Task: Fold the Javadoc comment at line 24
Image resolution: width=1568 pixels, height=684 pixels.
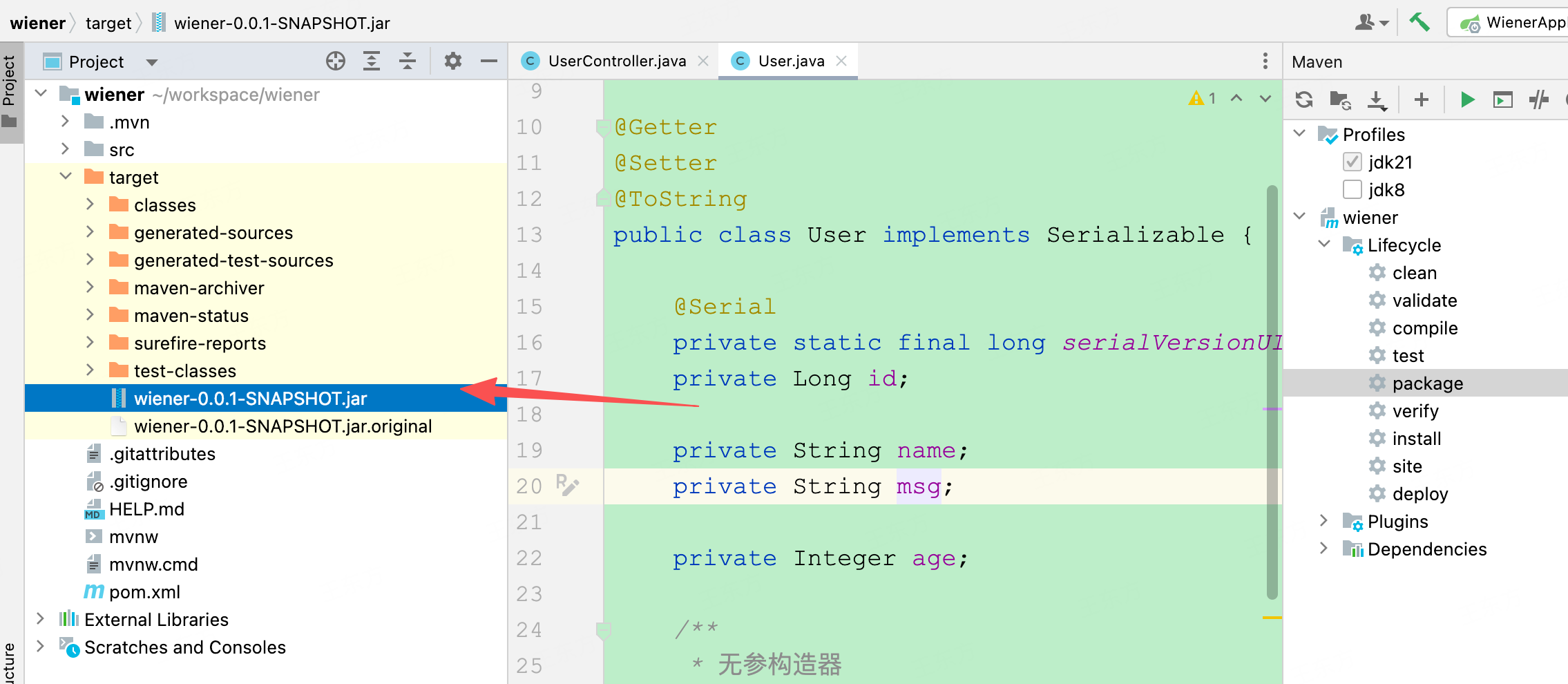Action: pyautogui.click(x=603, y=630)
